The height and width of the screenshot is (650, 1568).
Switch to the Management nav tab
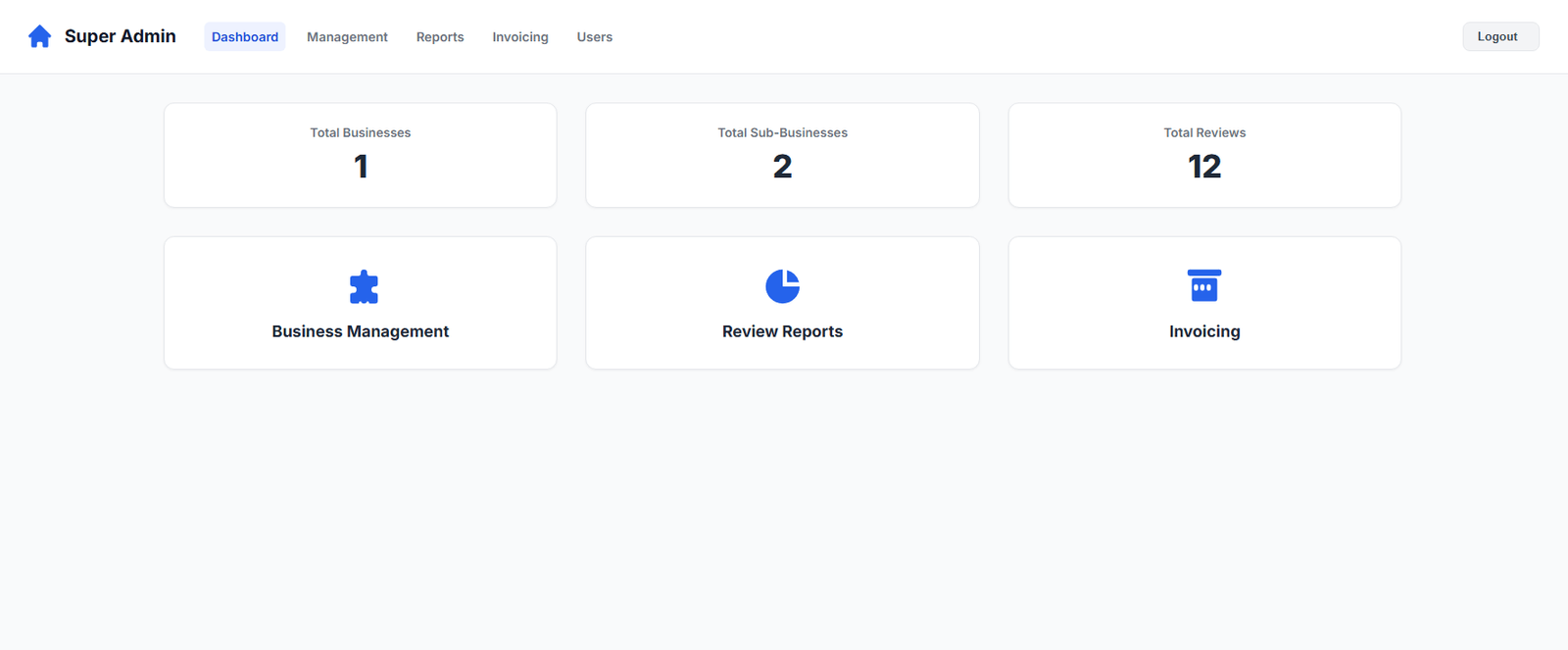[x=347, y=37]
